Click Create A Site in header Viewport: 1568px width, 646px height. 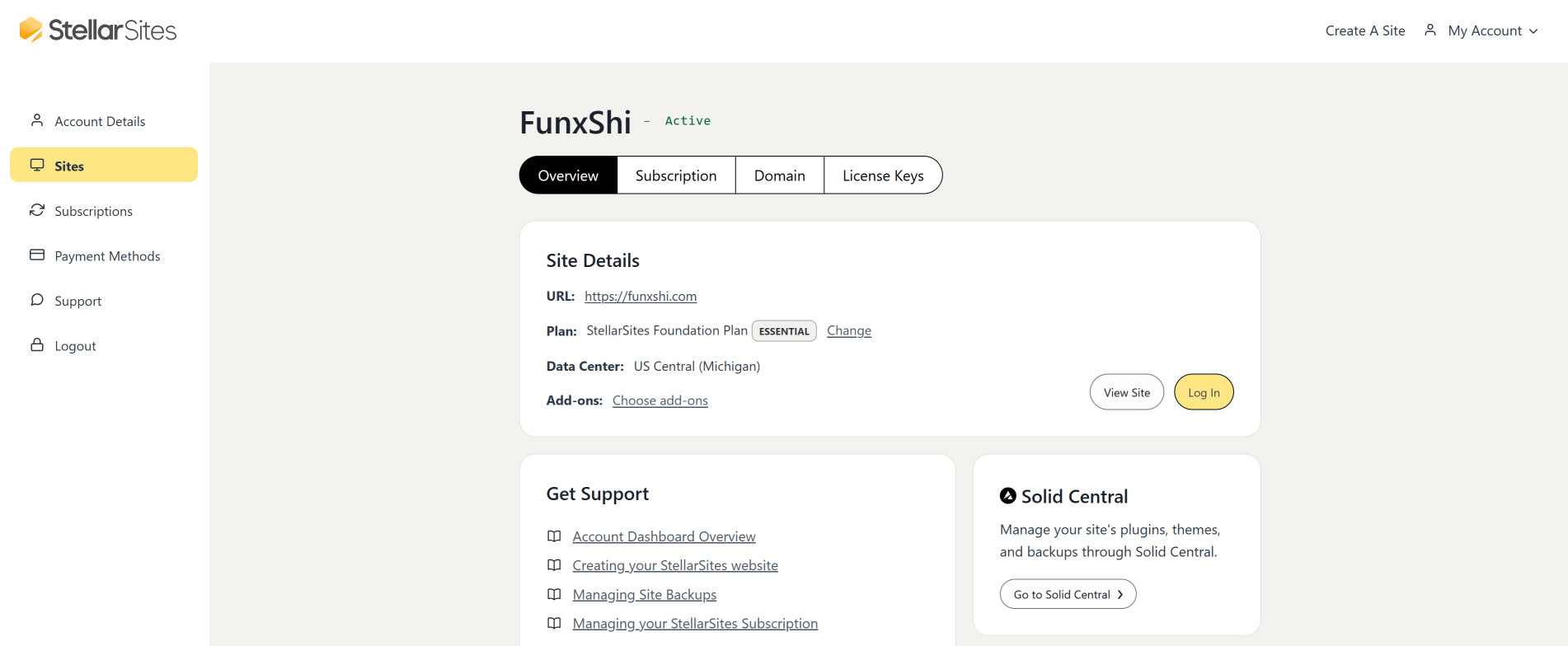pos(1364,30)
